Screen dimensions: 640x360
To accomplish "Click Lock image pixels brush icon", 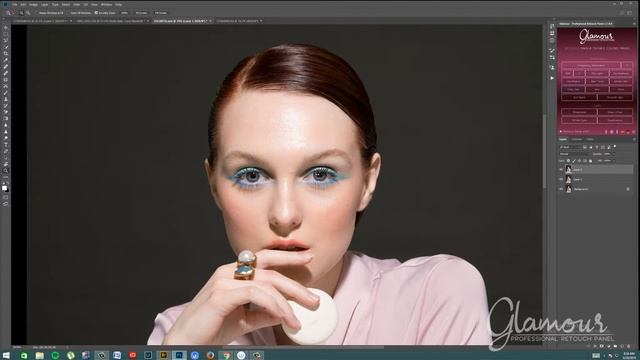I will [x=574, y=161].
